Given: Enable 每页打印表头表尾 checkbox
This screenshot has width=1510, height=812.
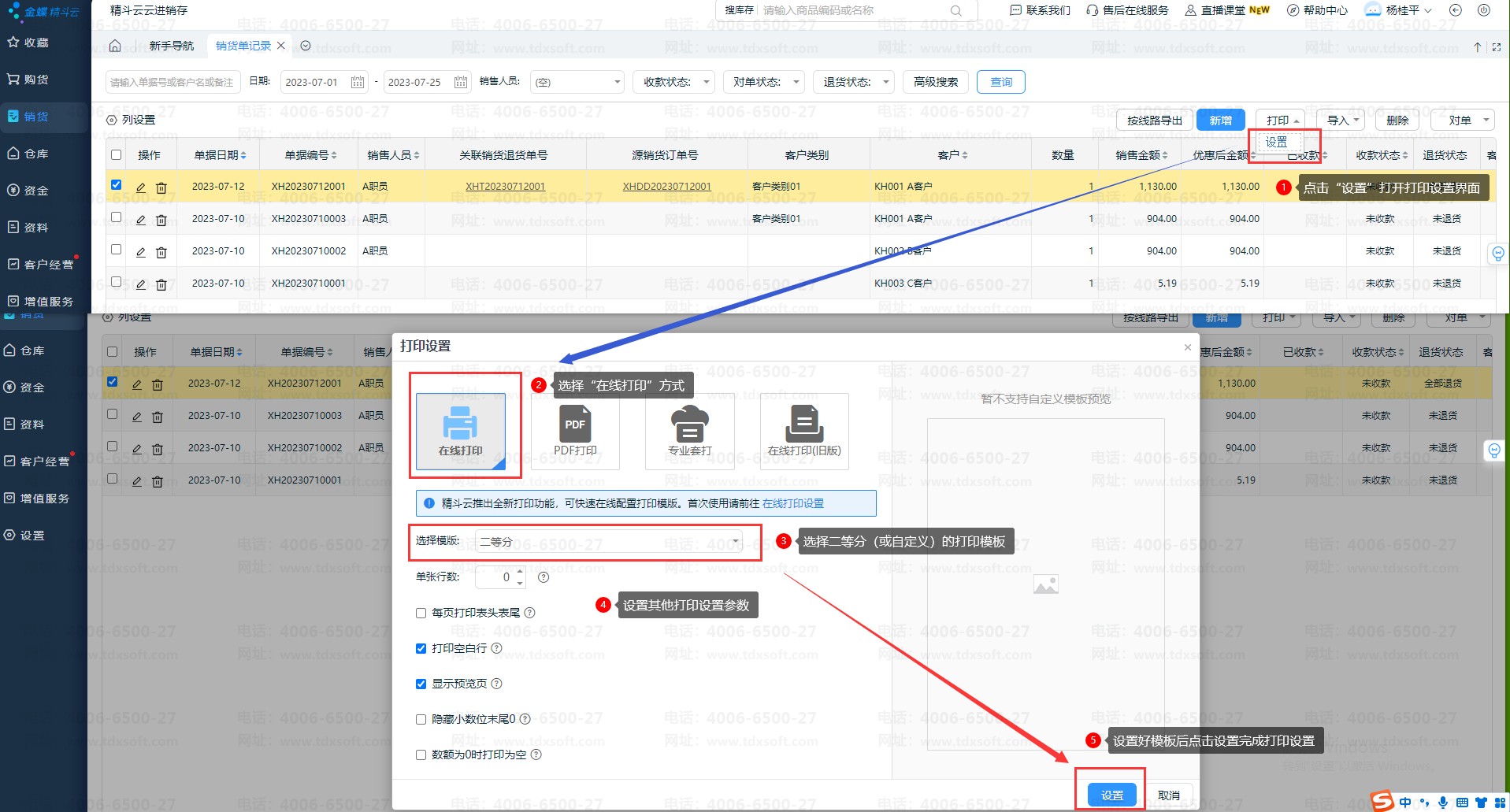Looking at the screenshot, I should (x=421, y=613).
